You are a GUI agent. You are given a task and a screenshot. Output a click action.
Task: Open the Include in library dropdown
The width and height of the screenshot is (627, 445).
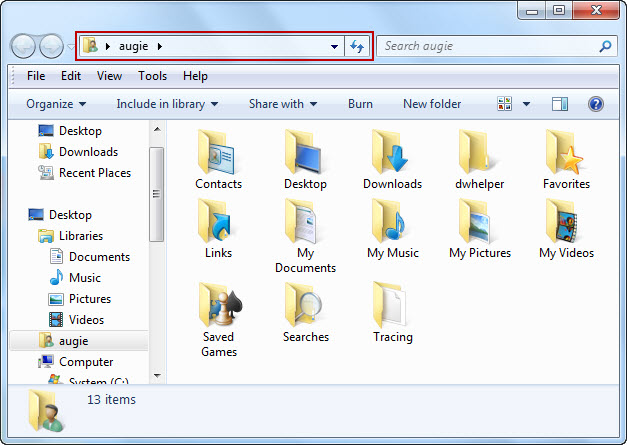point(167,104)
